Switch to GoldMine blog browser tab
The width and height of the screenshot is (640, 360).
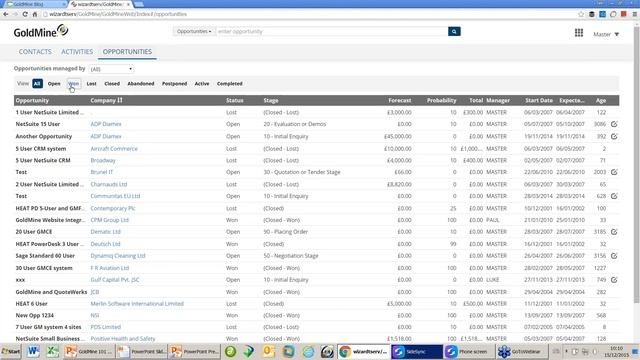[35, 4]
